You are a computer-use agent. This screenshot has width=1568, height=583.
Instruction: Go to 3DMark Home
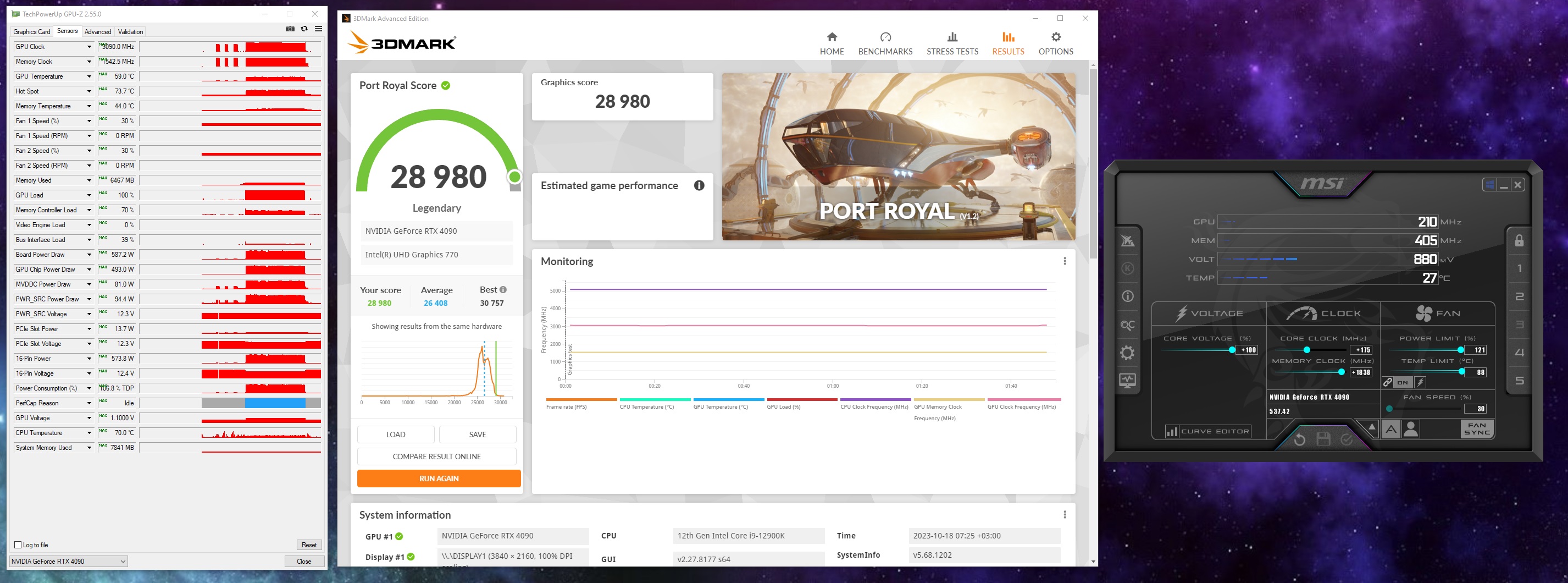pos(832,44)
